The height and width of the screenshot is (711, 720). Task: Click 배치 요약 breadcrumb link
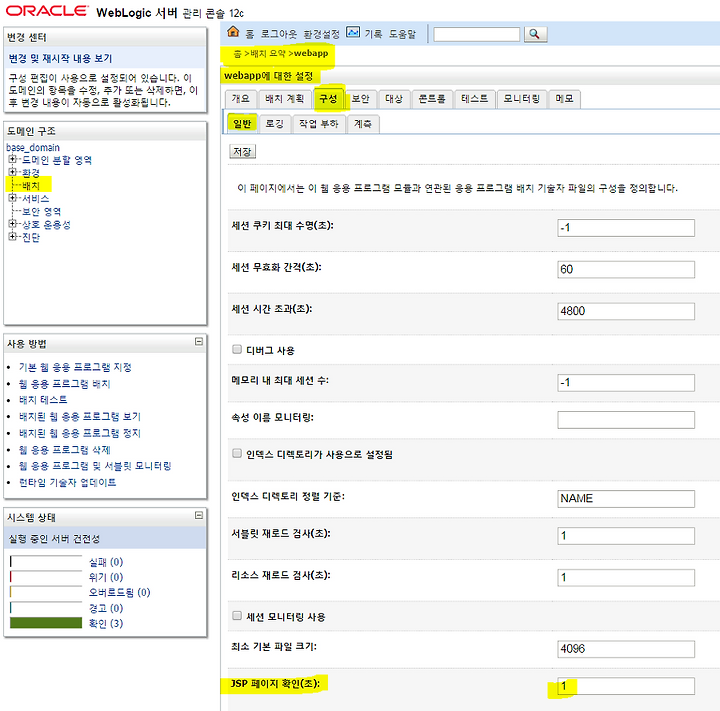click(x=268, y=53)
